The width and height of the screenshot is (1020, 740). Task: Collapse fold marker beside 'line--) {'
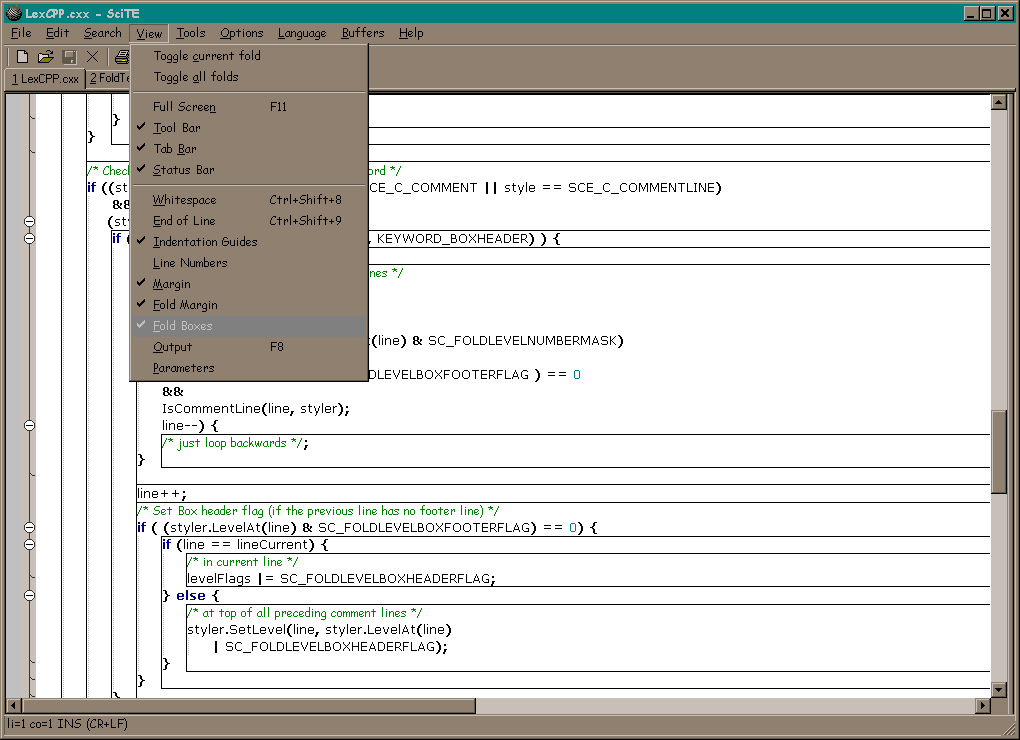tap(29, 425)
